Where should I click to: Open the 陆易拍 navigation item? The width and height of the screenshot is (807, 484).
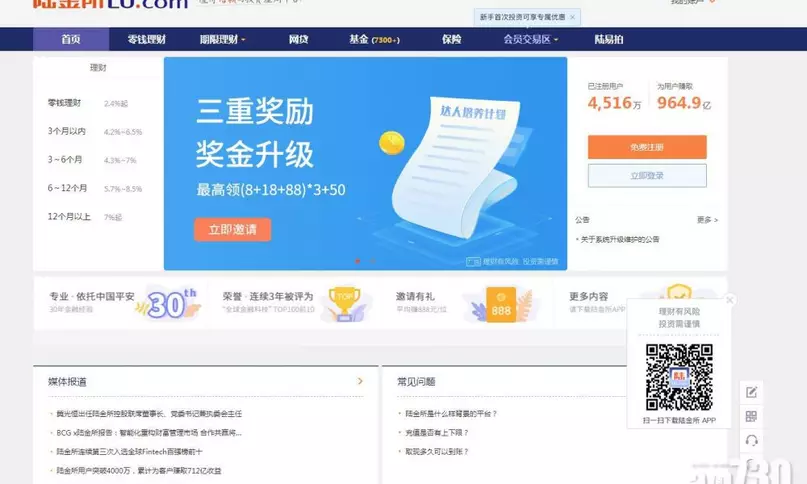click(609, 39)
